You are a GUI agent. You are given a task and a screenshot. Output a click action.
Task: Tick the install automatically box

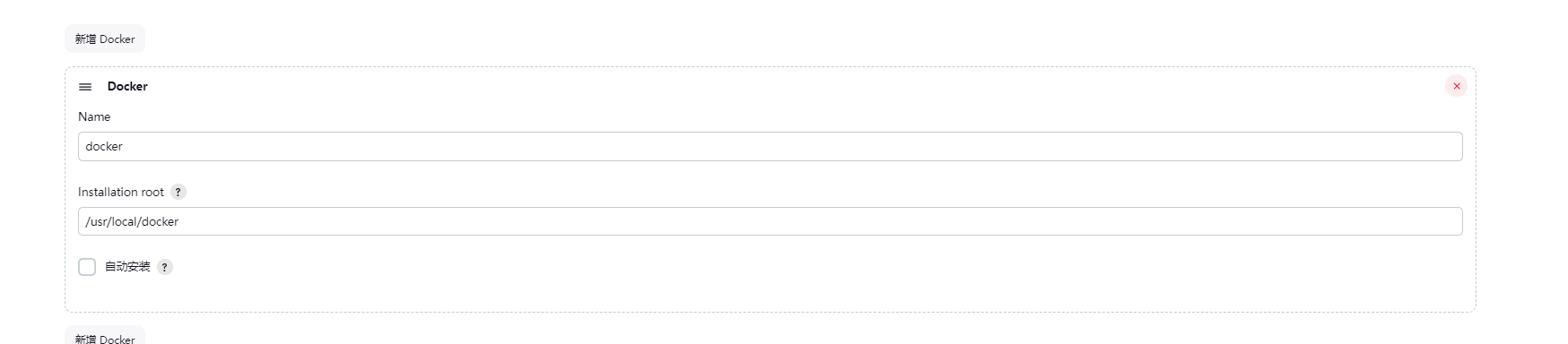87,267
